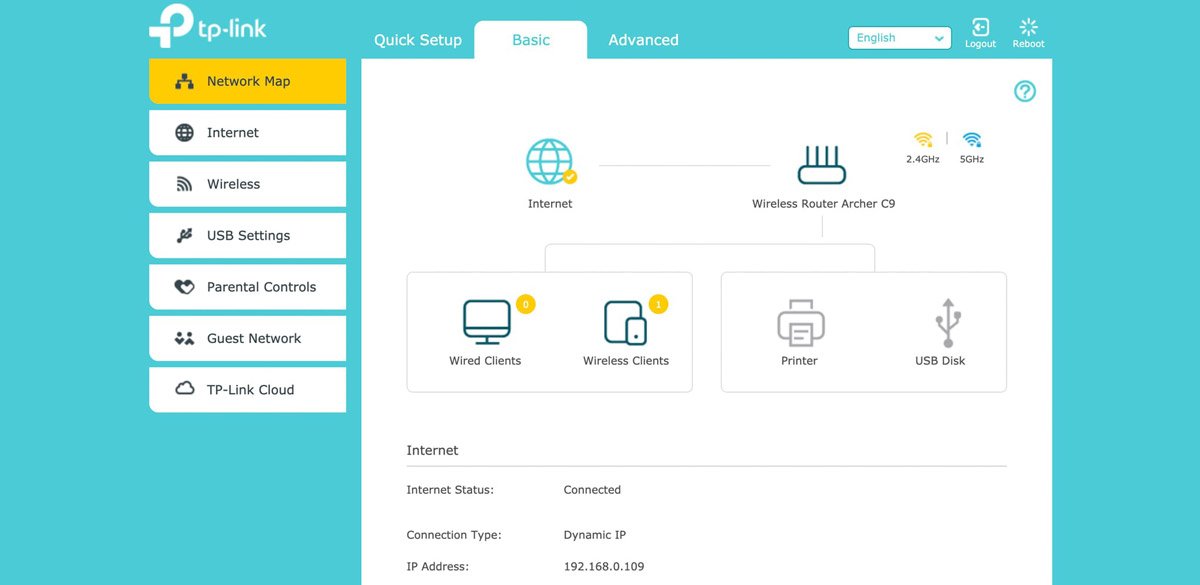Open Wired Clients monitor icon
This screenshot has height=585, width=1200.
486,322
